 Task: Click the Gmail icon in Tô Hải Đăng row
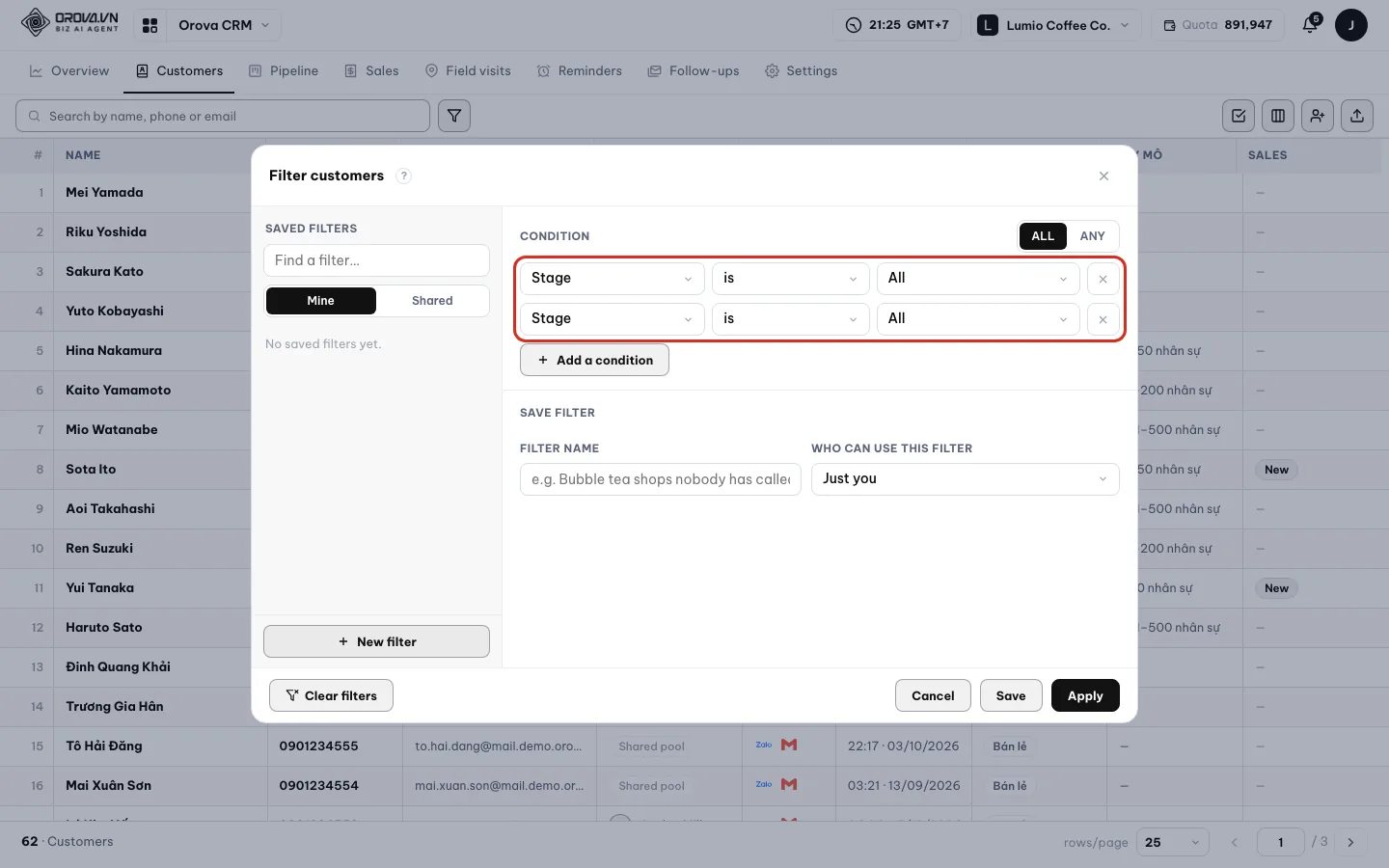pyautogui.click(x=789, y=745)
